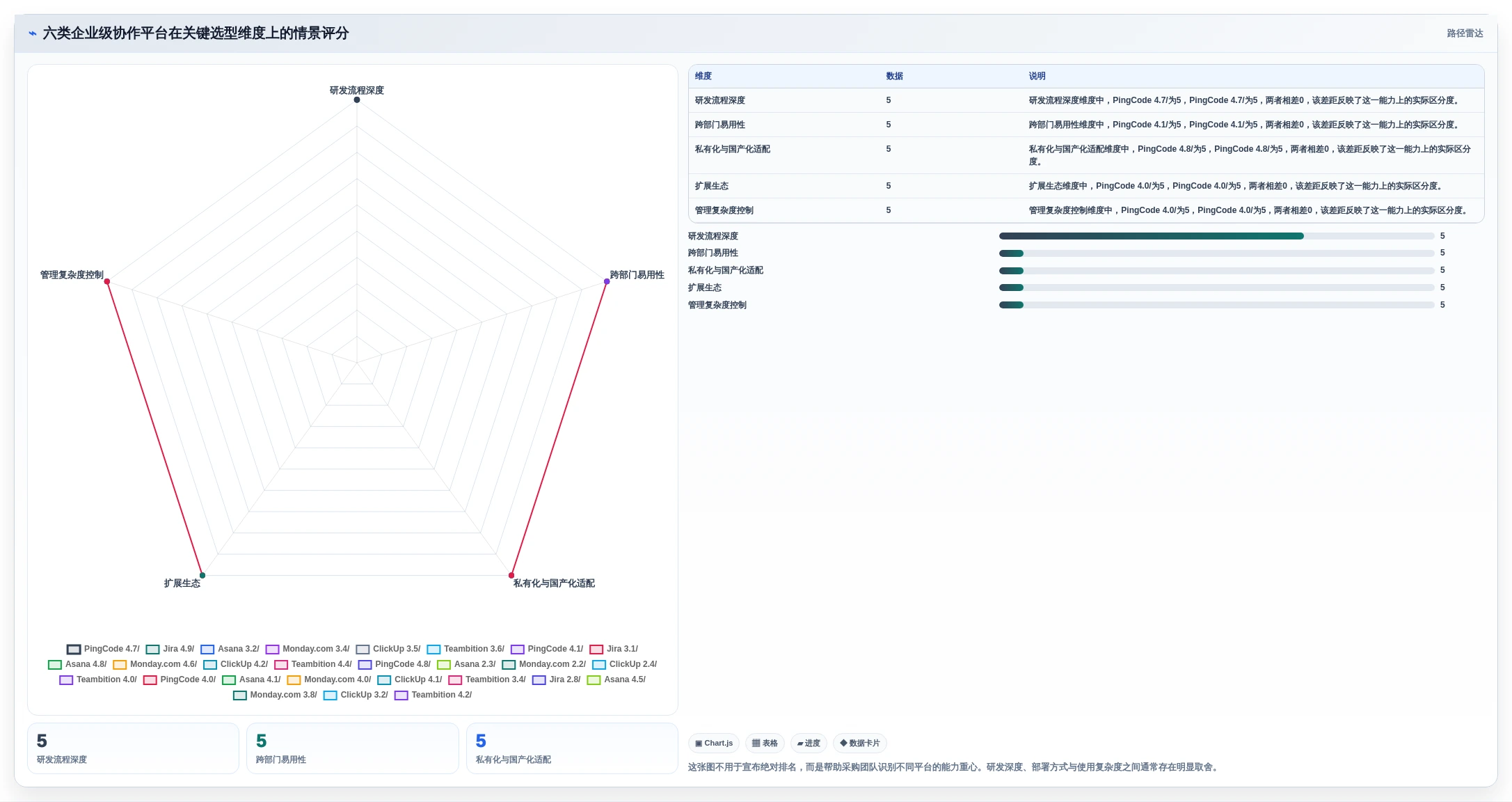The image size is (1512, 802).
Task: Click the 跨部门易用性 progress bar
Action: (x=1216, y=253)
